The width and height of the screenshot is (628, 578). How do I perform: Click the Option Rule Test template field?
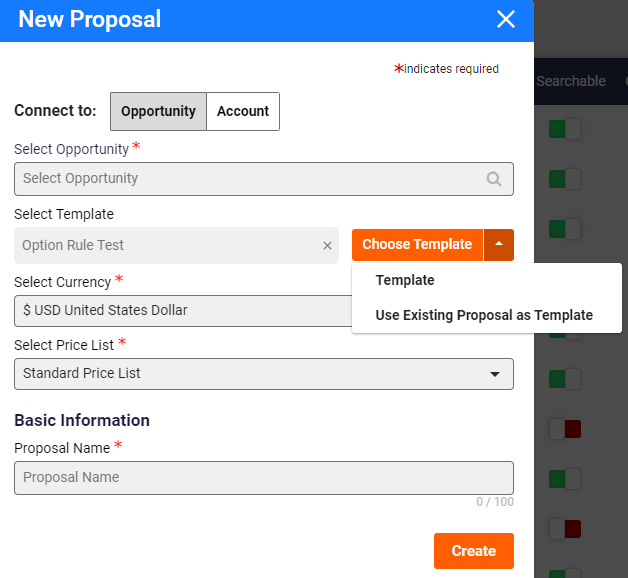[x=168, y=246]
